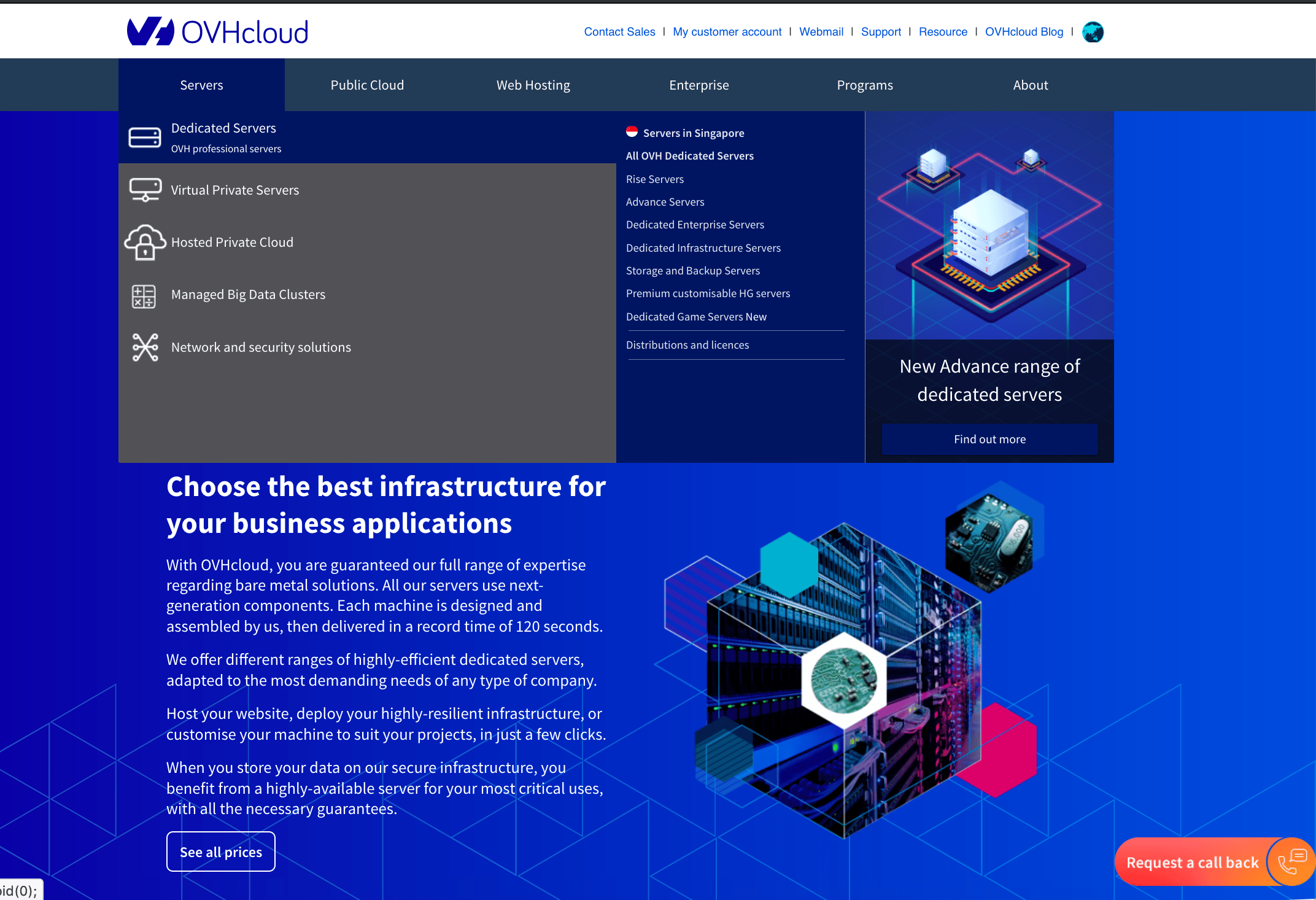Open the language selector globe icon
This screenshot has width=1316, height=900.
click(1092, 32)
